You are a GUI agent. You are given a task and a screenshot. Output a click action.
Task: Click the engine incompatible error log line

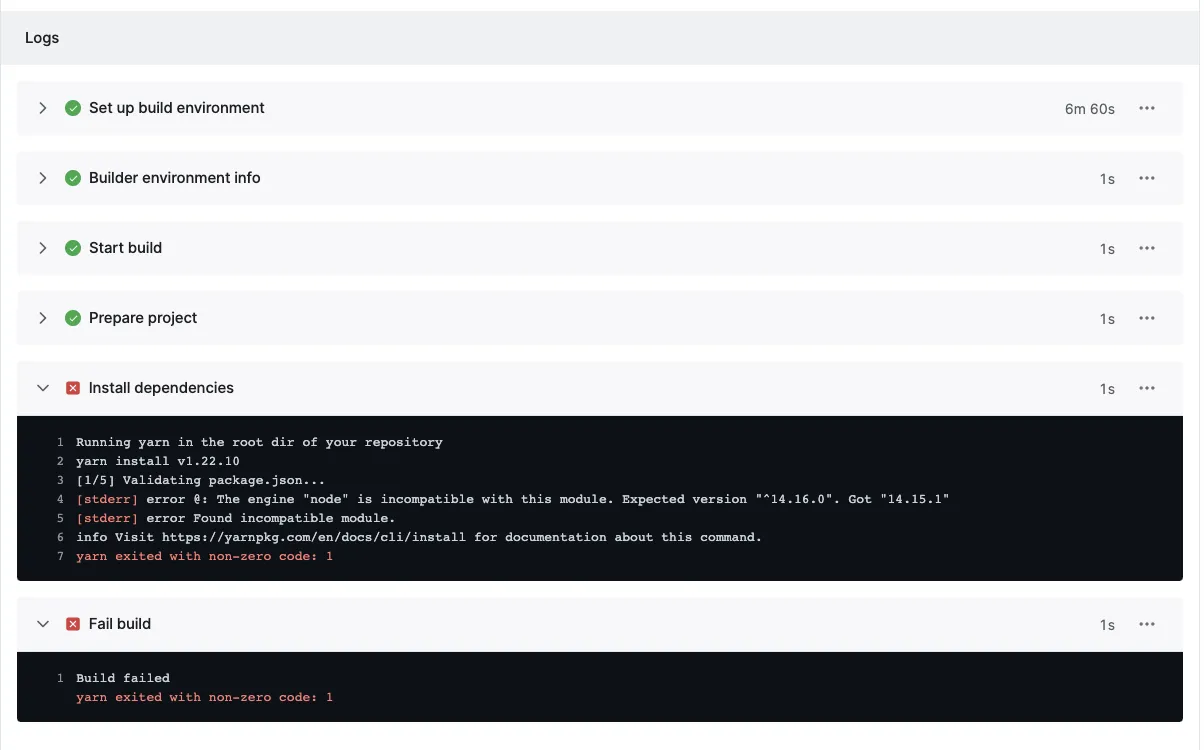coord(512,499)
